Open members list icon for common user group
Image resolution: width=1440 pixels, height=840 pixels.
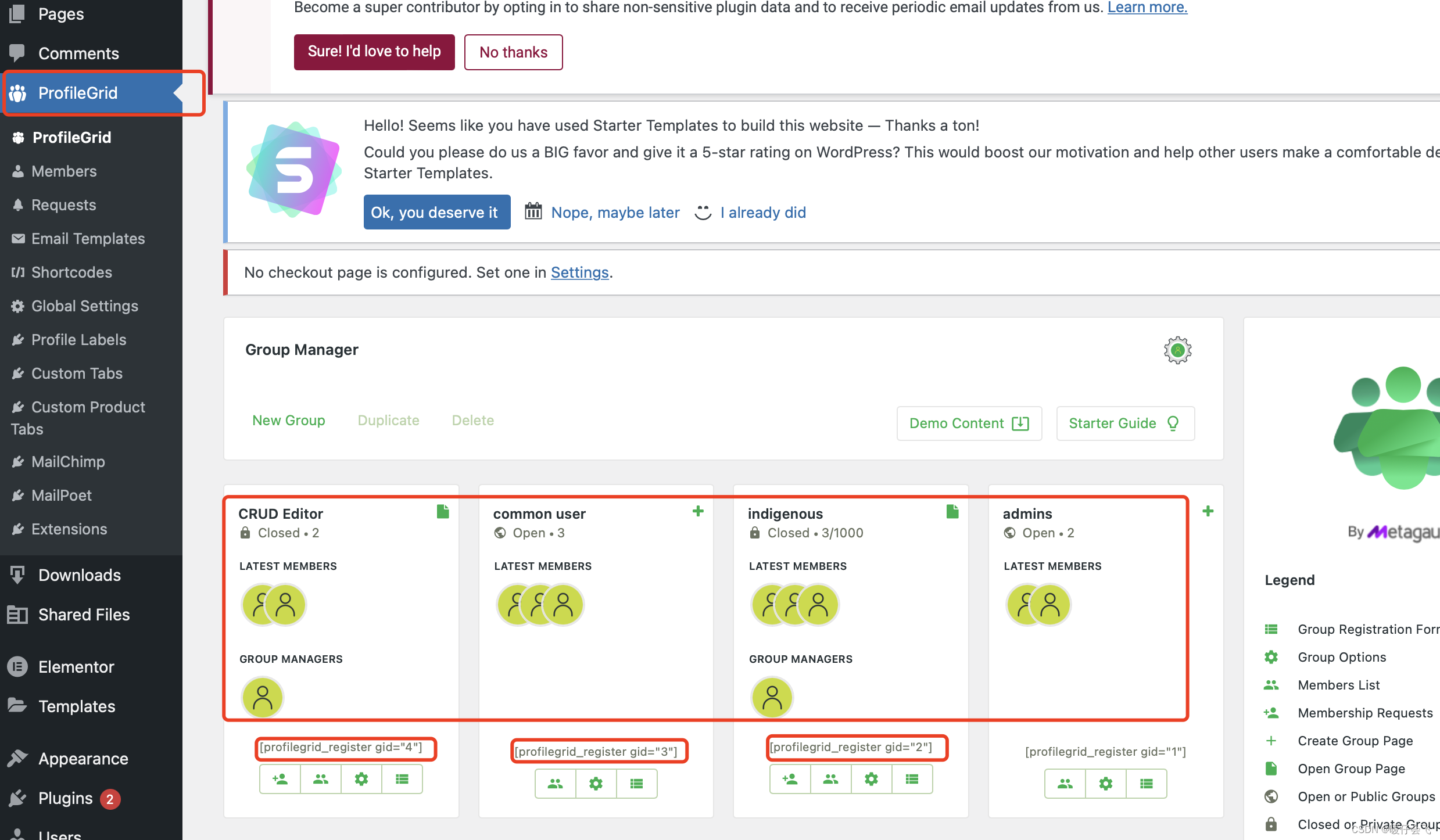[555, 784]
